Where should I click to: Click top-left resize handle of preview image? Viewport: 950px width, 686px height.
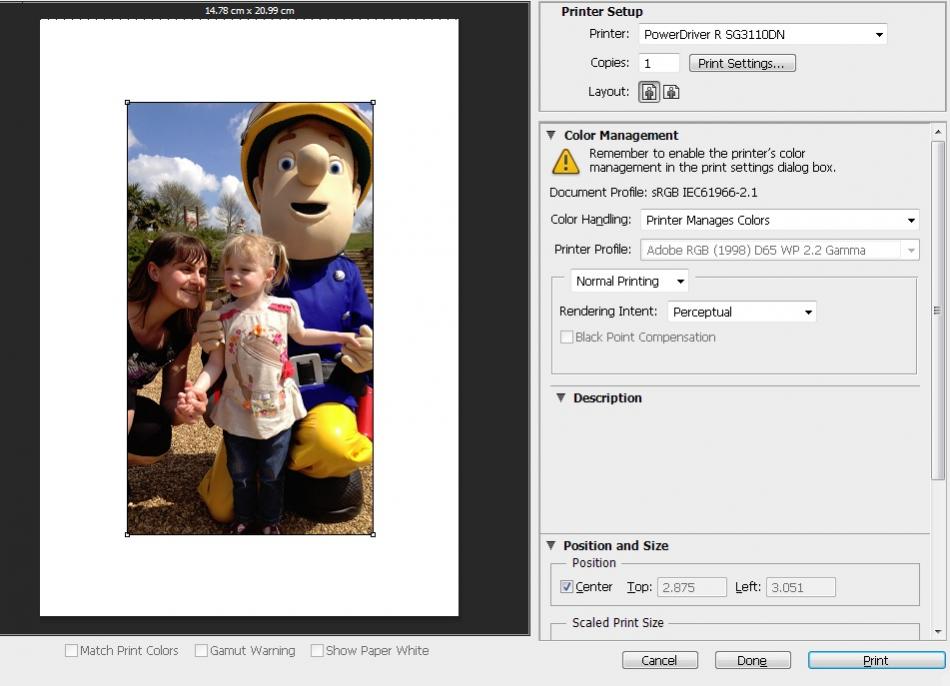127,102
